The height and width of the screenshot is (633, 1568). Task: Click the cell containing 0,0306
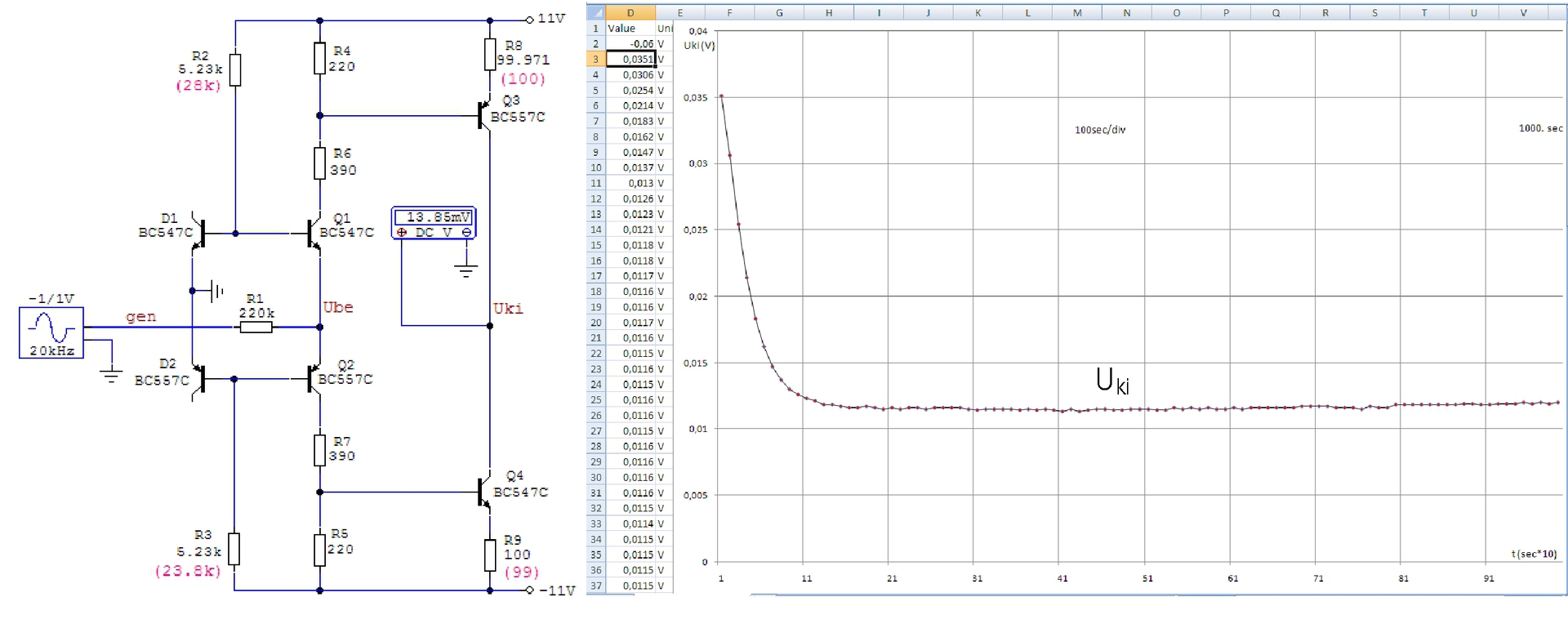pyautogui.click(x=630, y=74)
